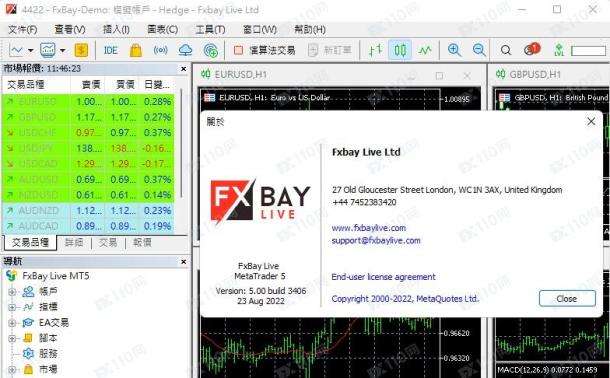Screen dimensions: 610x378
Task: Select the EURUSD row in Market Watch
Action: tap(88, 102)
